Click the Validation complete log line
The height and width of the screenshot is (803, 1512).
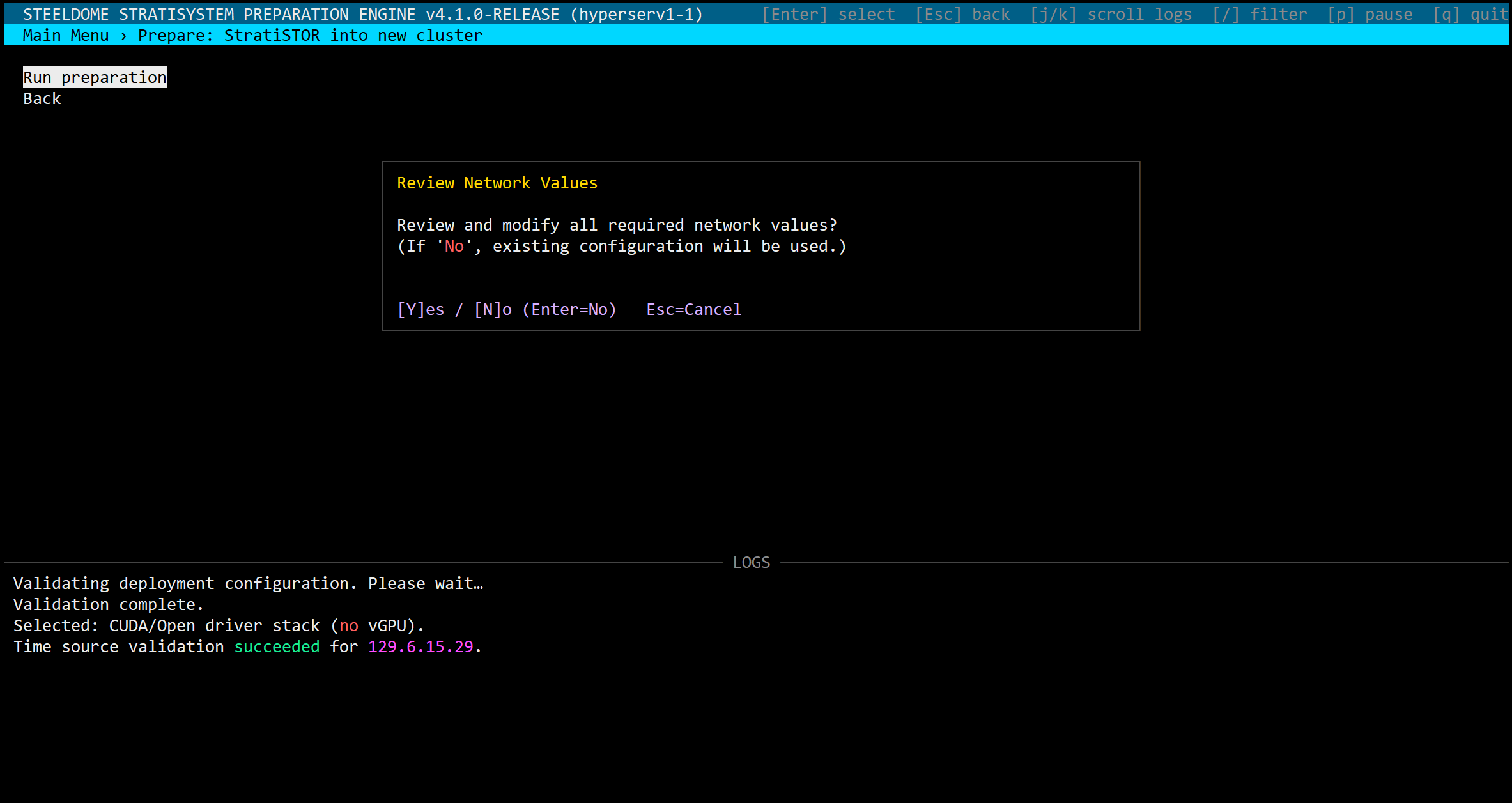pyautogui.click(x=108, y=605)
